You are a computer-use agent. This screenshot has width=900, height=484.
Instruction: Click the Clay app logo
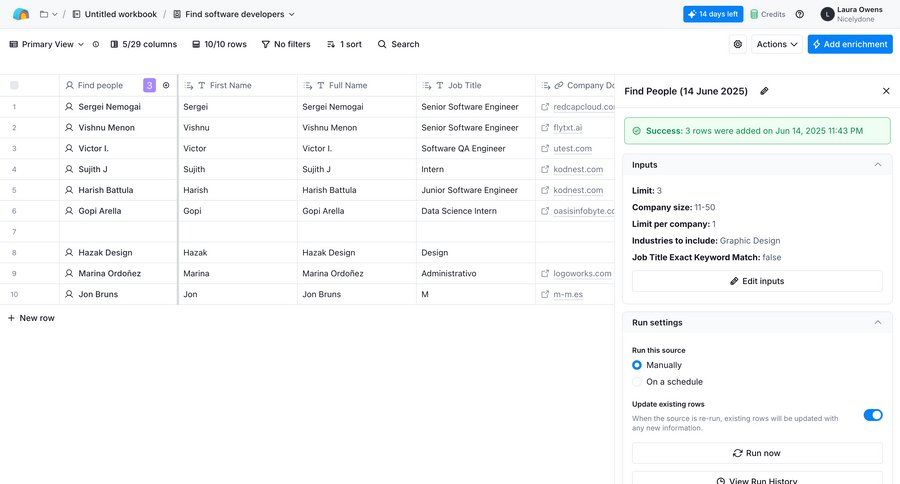[x=21, y=14]
